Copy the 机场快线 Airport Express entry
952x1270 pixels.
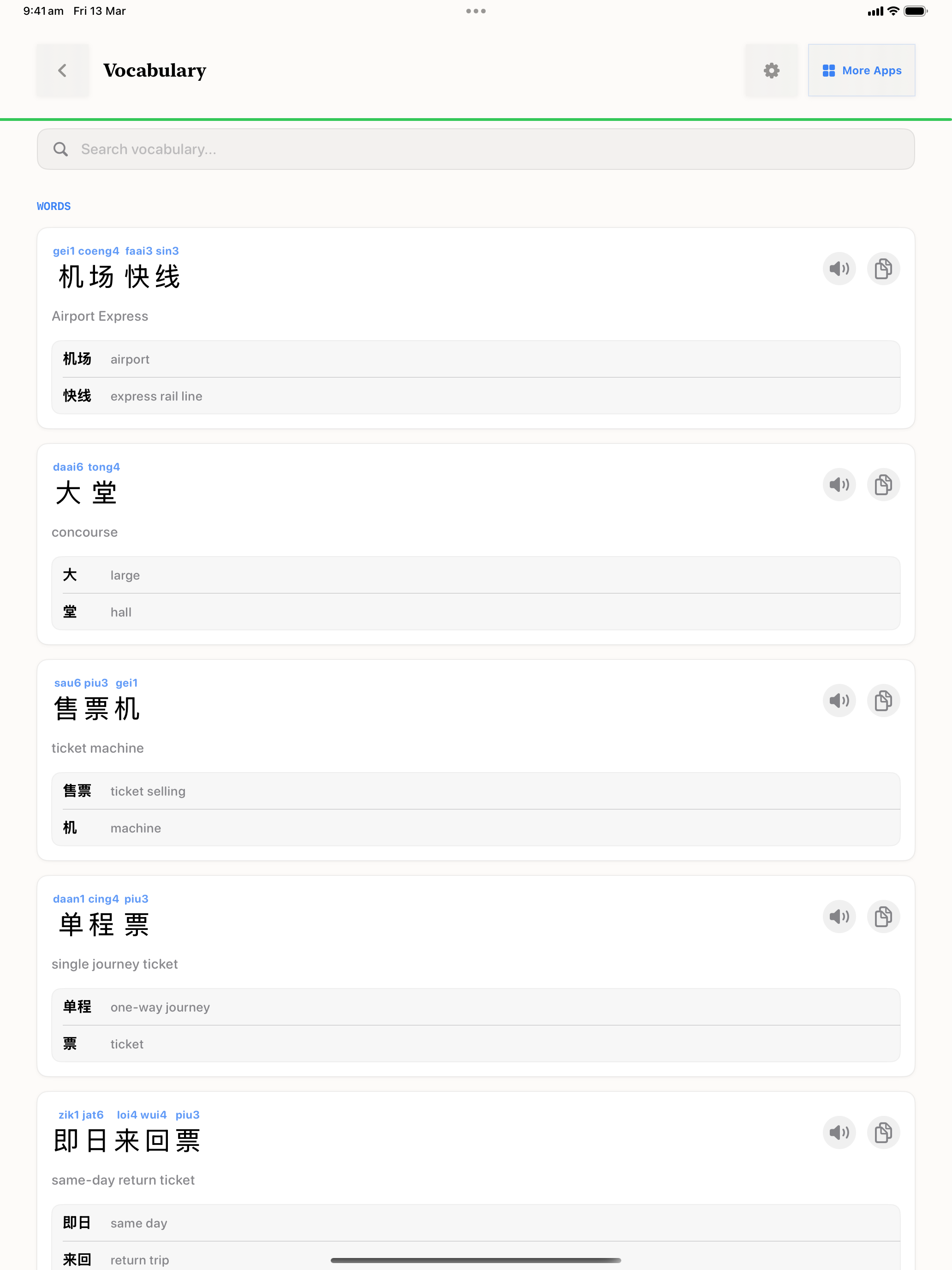click(882, 269)
